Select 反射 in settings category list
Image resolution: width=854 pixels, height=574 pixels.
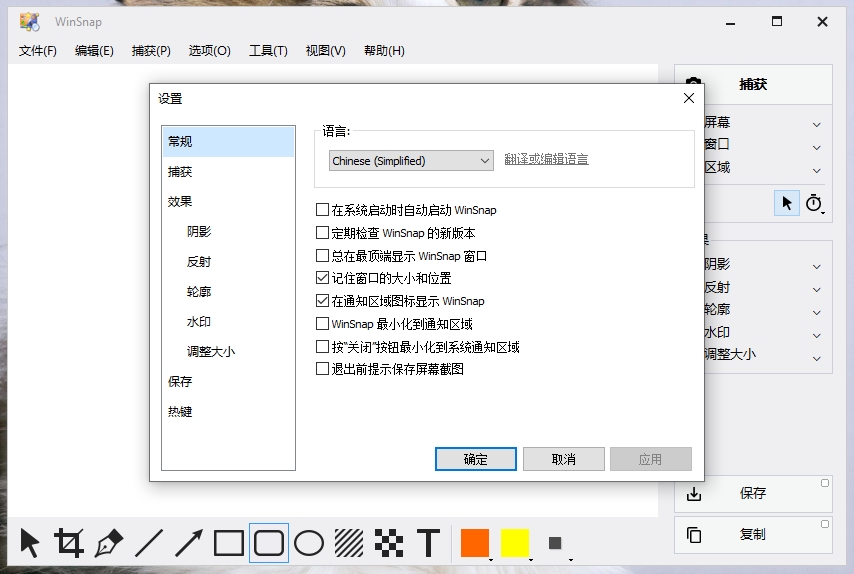(228, 261)
